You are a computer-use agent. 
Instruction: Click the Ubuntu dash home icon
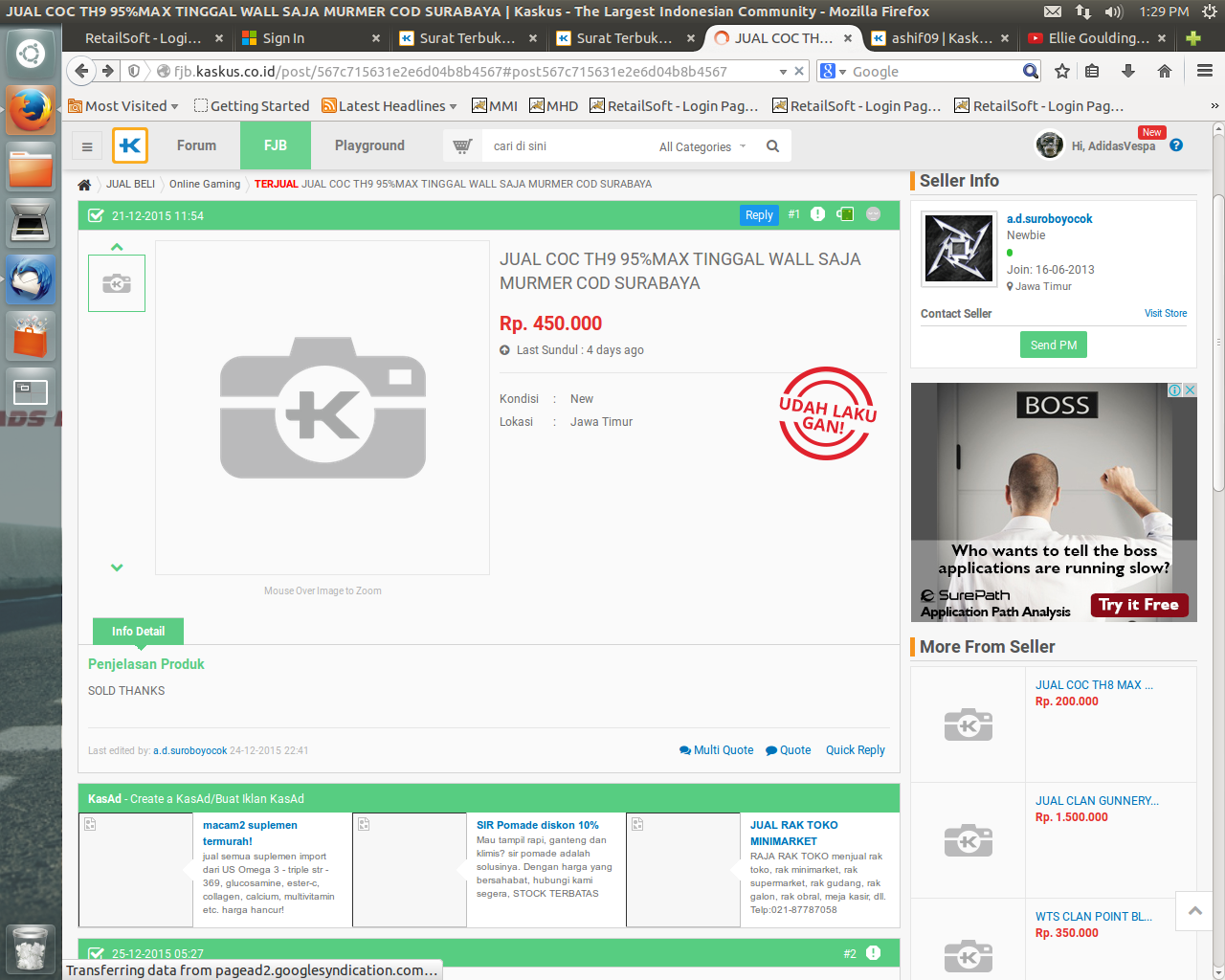[31, 54]
